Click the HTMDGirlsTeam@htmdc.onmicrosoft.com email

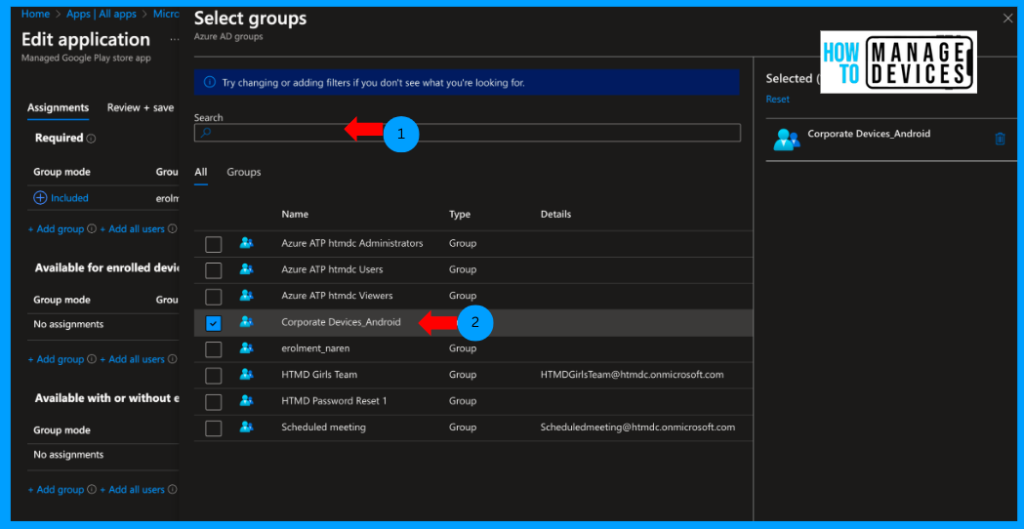click(632, 375)
